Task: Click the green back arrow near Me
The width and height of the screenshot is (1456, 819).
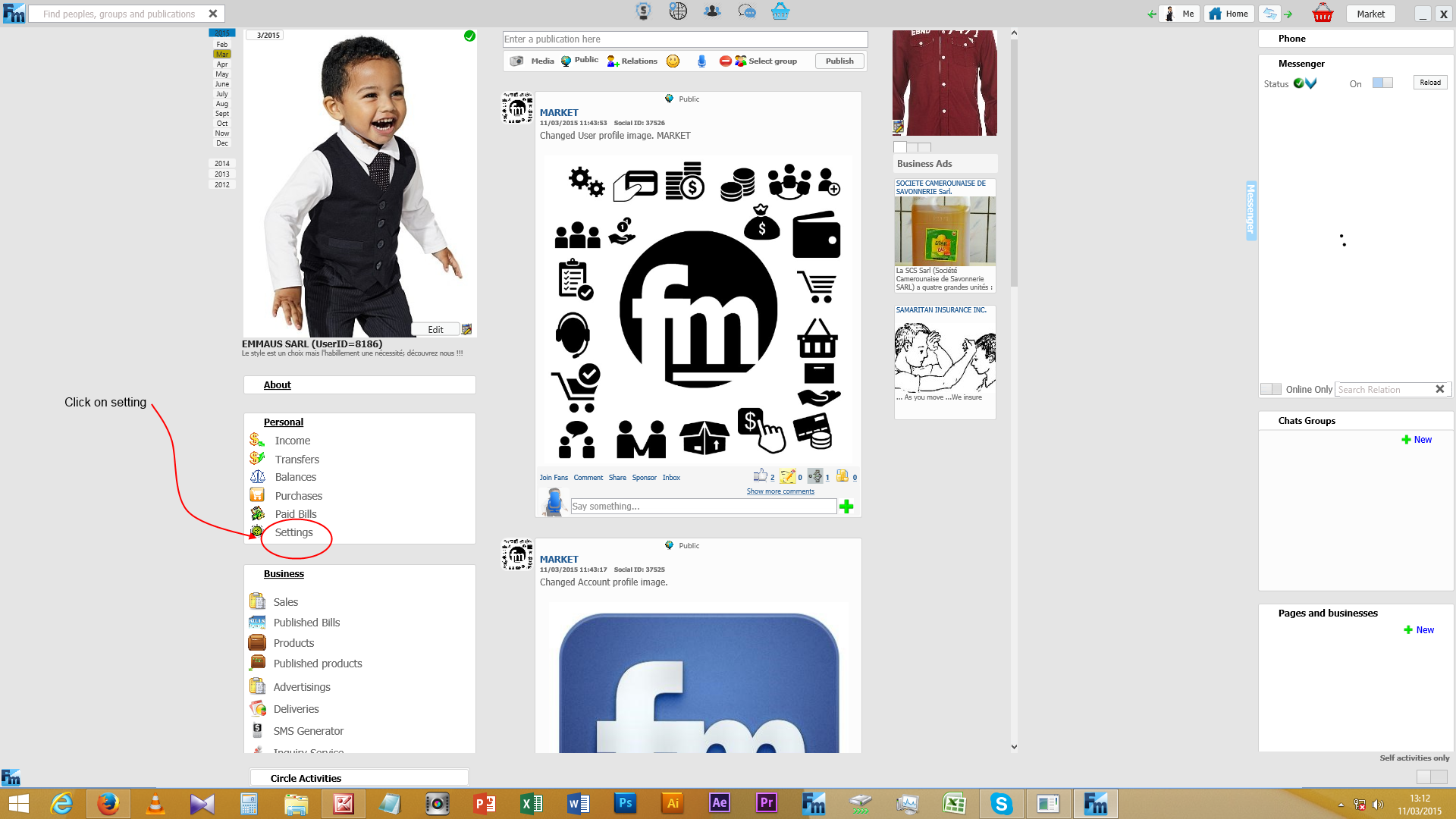Action: (x=1152, y=14)
